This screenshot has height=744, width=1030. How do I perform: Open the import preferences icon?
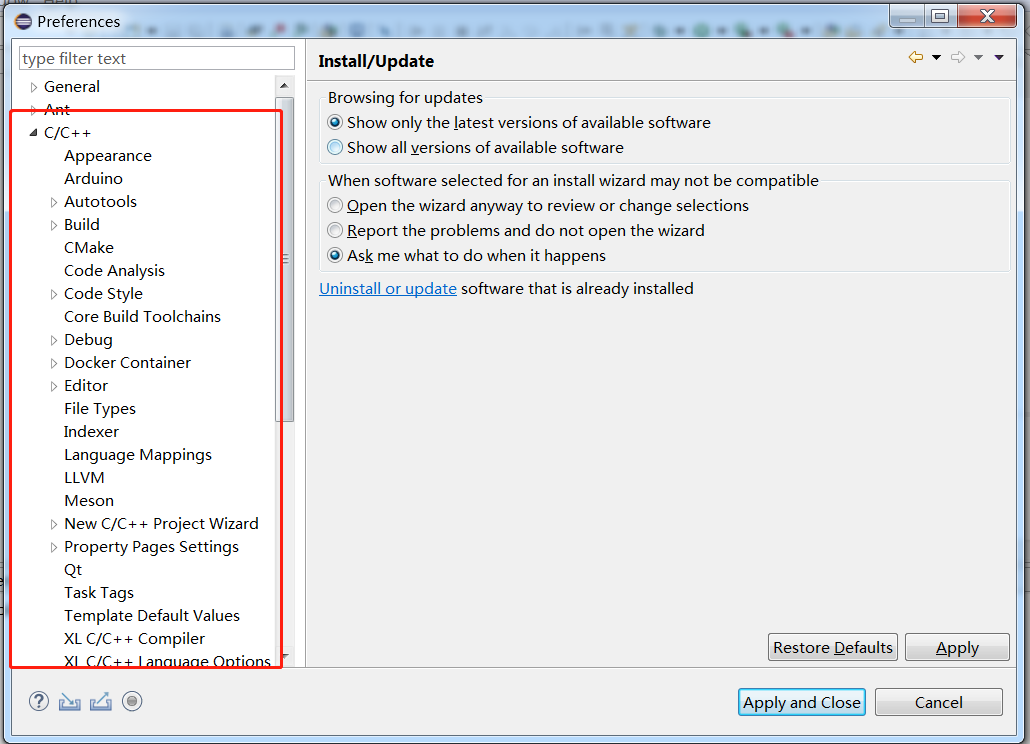tap(69, 701)
